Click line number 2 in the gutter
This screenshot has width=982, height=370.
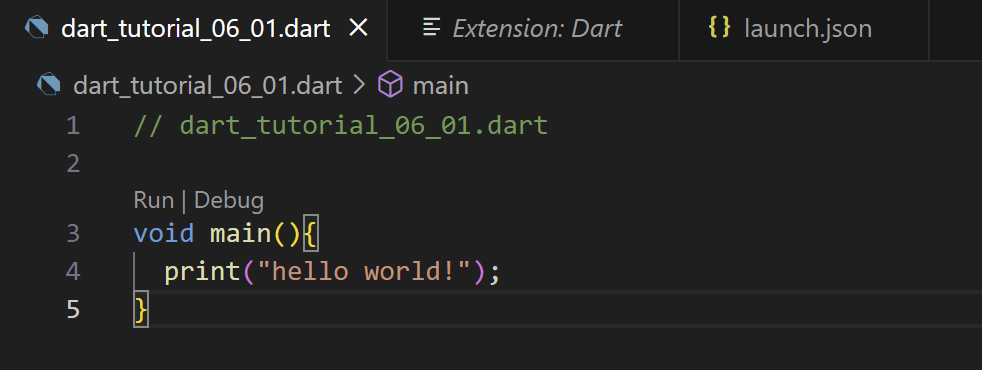[73, 164]
